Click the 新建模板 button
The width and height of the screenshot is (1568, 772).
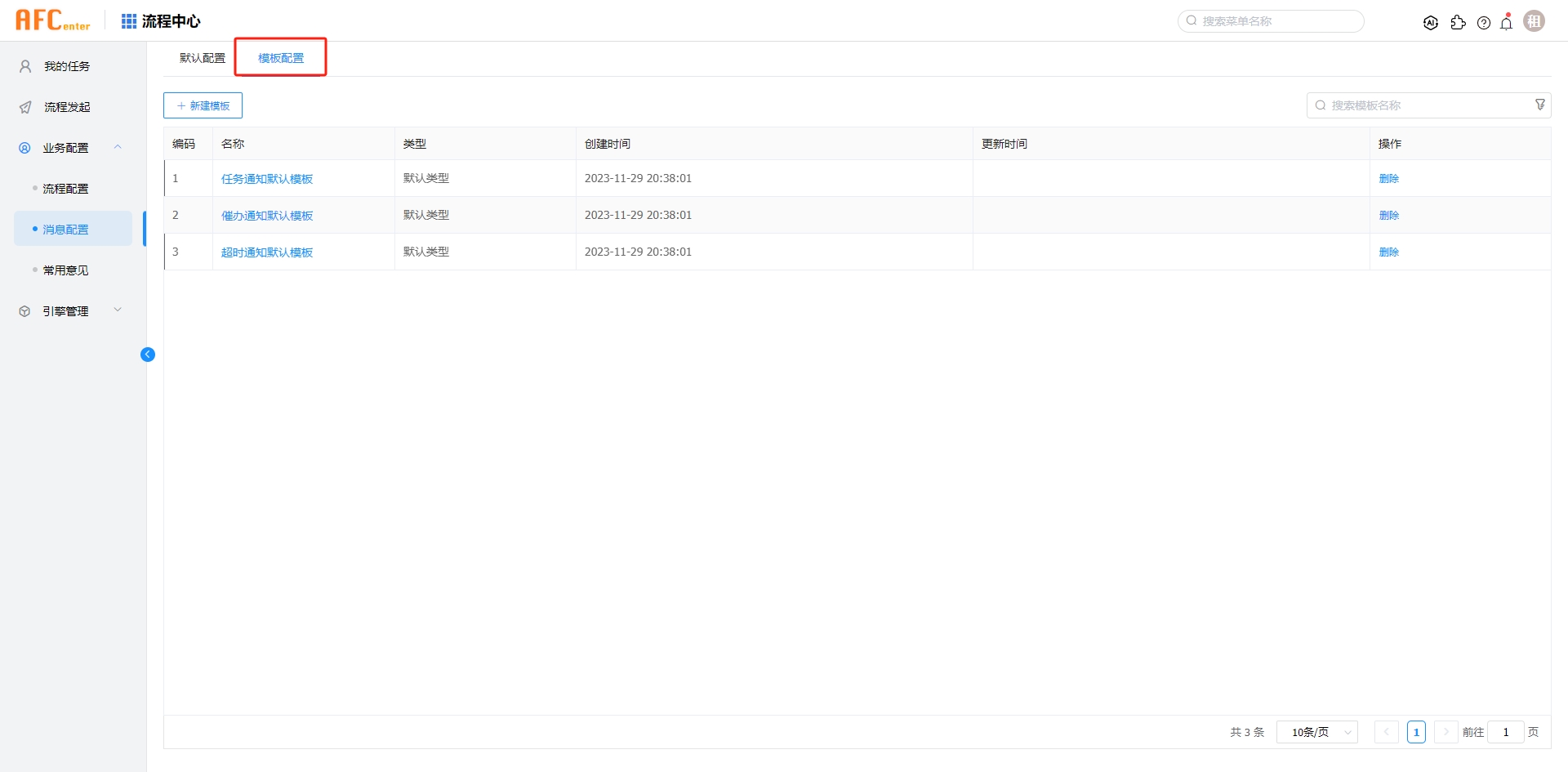pos(203,105)
